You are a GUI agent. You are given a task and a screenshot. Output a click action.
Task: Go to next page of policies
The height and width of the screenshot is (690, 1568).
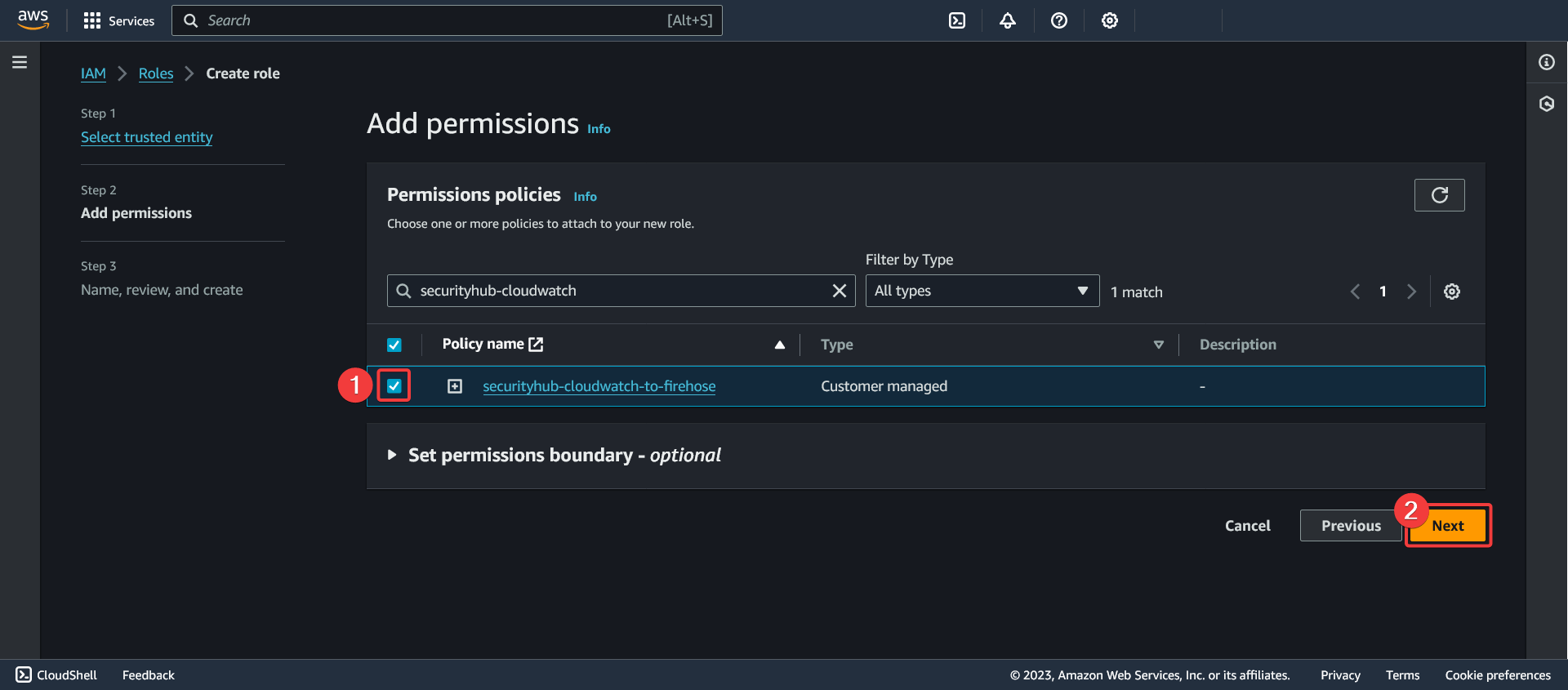point(1411,292)
